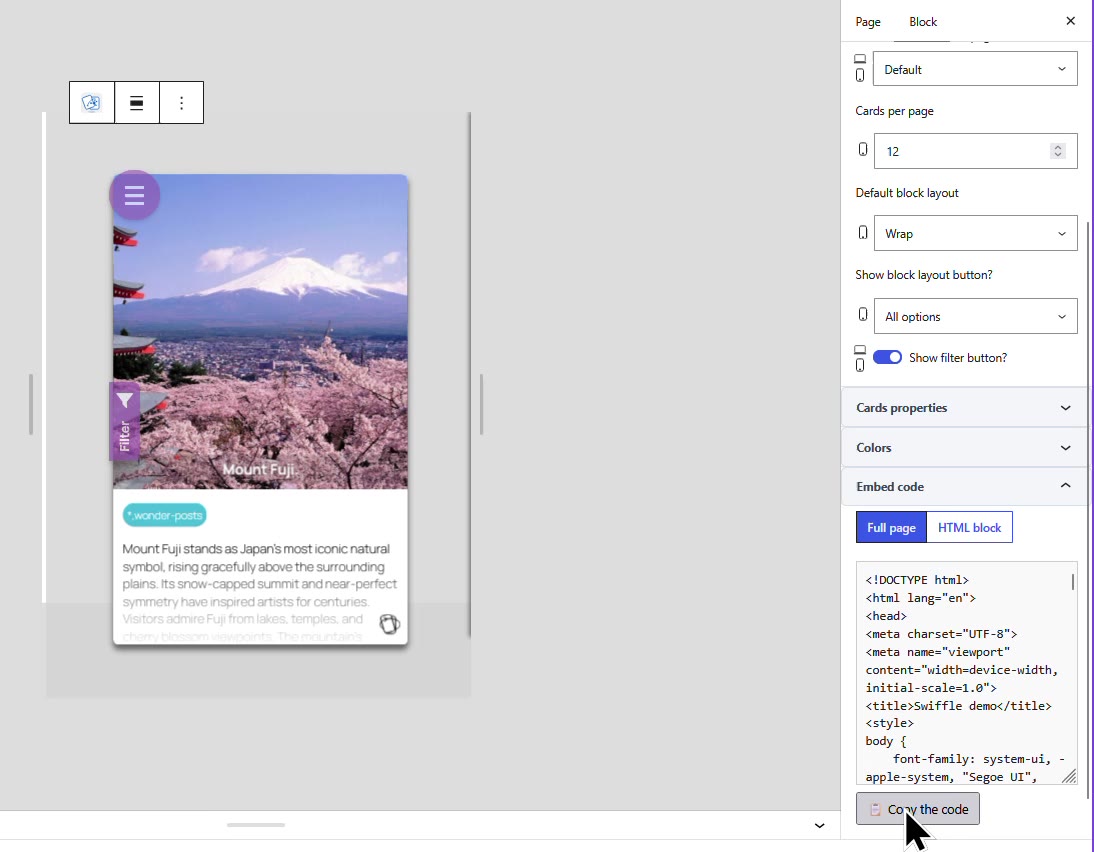
Task: Open block options three-dot menu
Action: click(181, 103)
